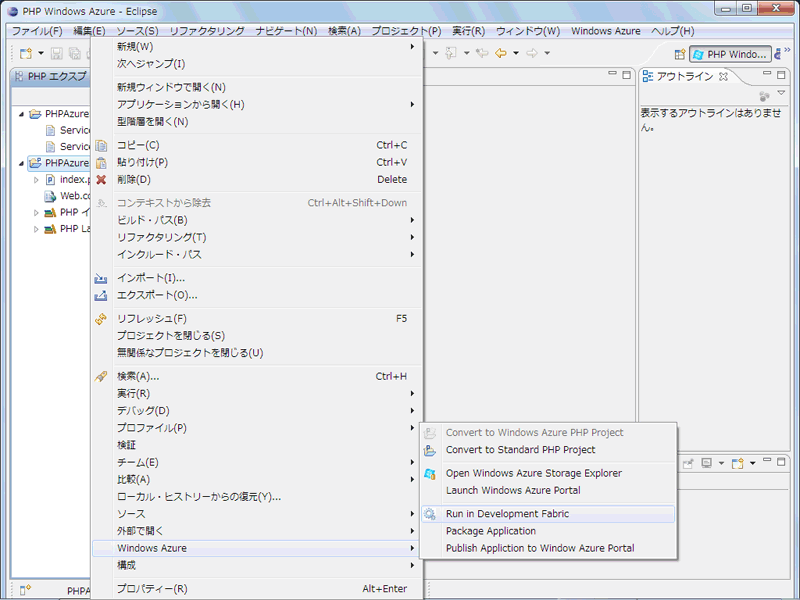
Task: Click Open Windows Azure Storage Explorer
Action: (548, 473)
